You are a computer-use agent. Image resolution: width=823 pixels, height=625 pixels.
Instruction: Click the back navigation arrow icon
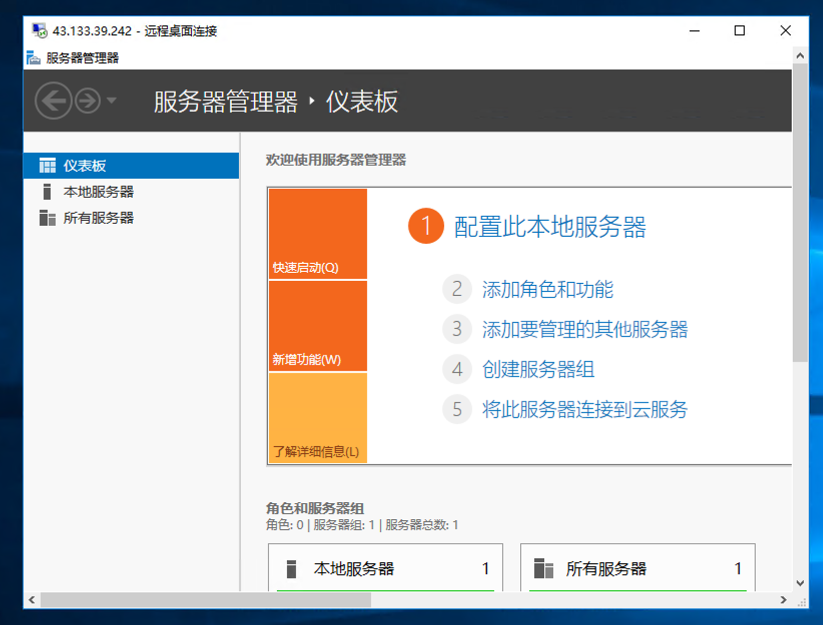tap(54, 101)
